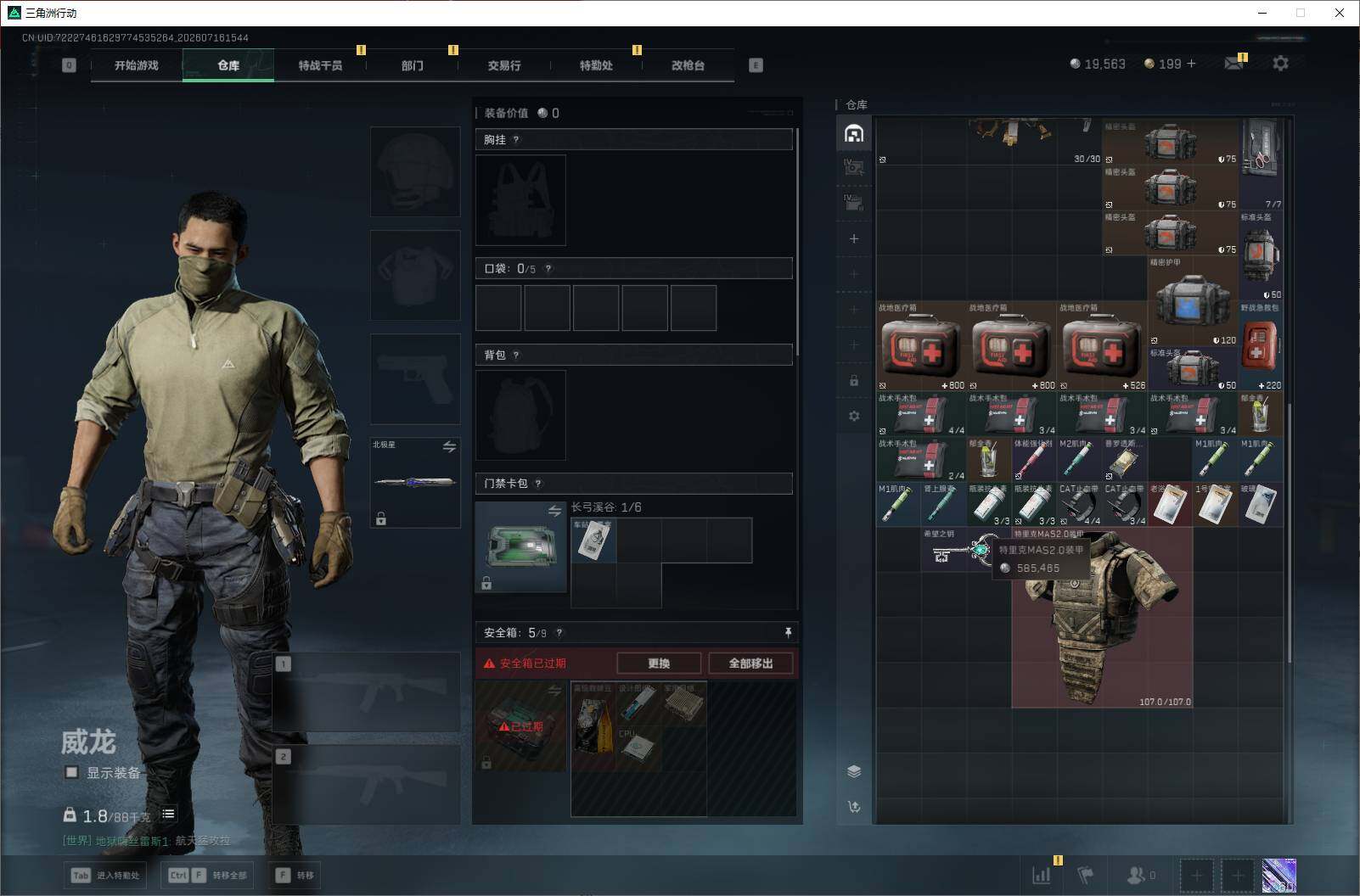Open the warehouse sidebar gear icon
This screenshot has width=1360, height=896.
(x=854, y=416)
